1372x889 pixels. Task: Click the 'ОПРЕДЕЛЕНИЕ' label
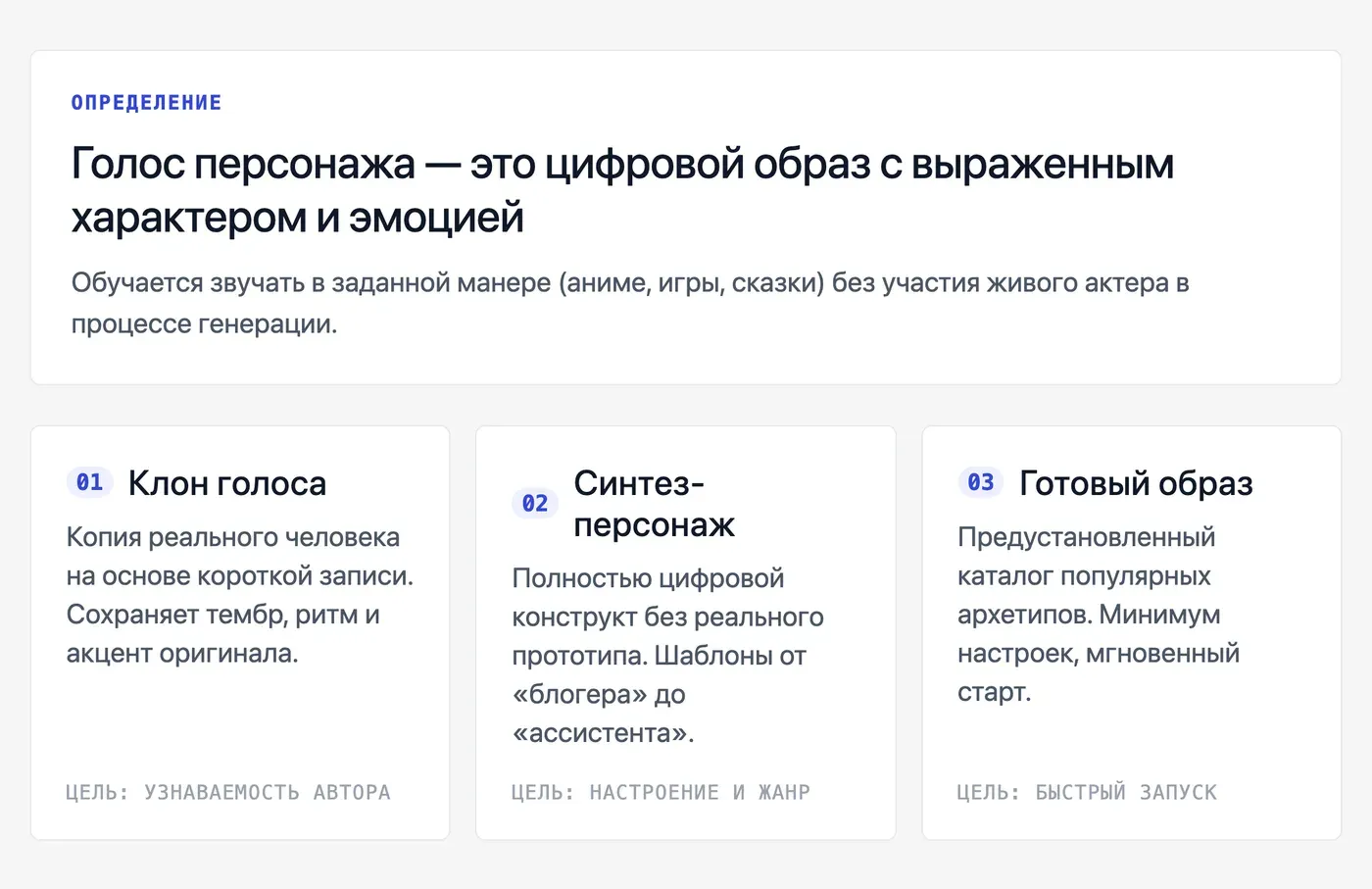(146, 103)
